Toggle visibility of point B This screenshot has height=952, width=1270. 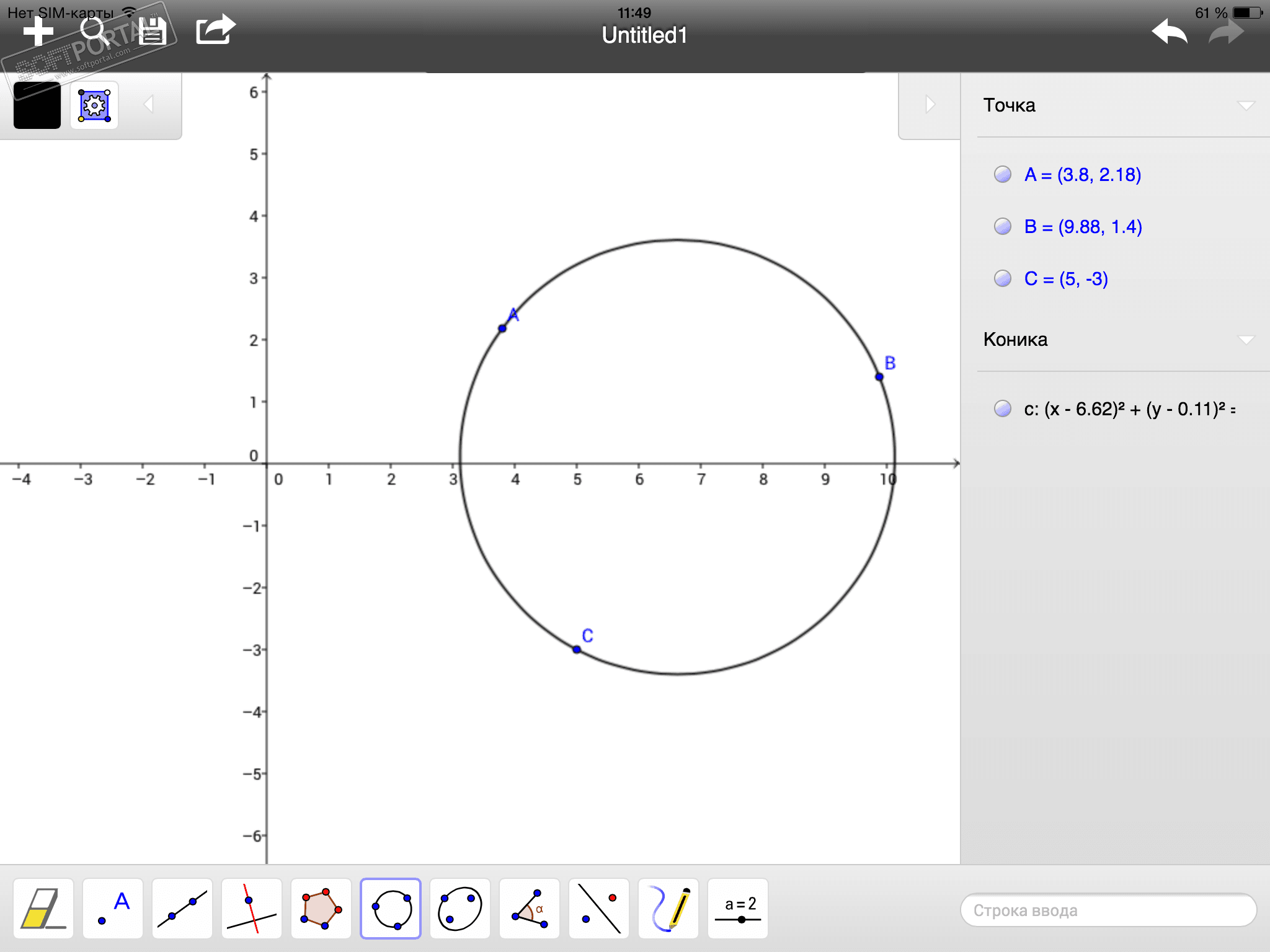tap(1003, 226)
